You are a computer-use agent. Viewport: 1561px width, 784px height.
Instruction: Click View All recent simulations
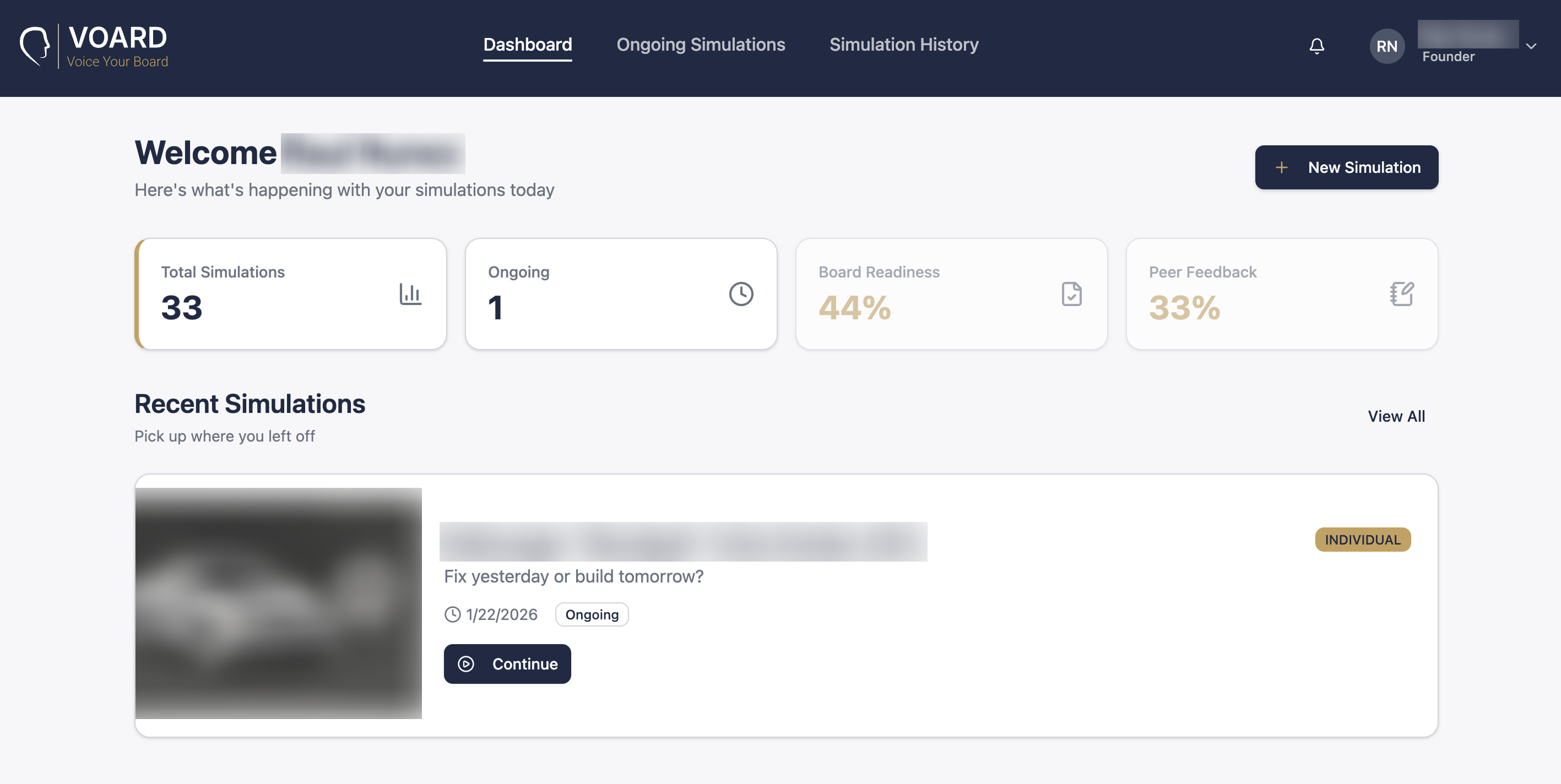coord(1396,416)
